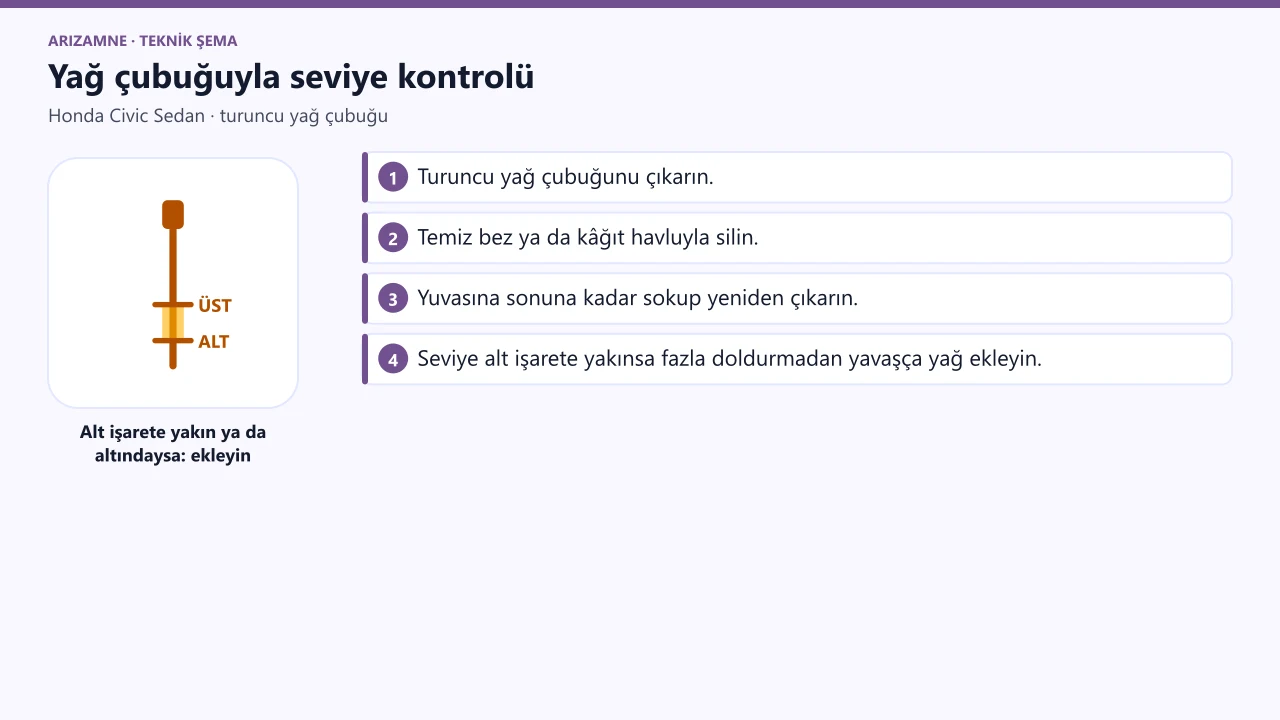Image resolution: width=1280 pixels, height=720 pixels.
Task: Select the ALT mark label on dipstick
Action: [x=214, y=341]
